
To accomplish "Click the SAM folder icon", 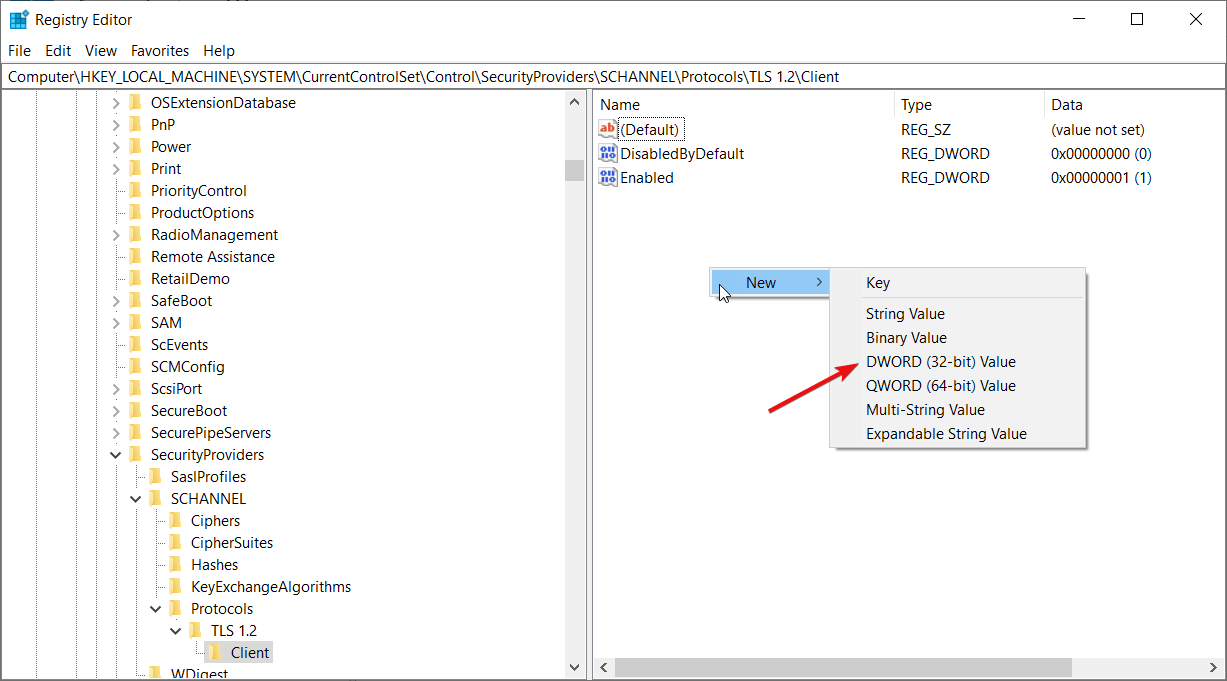I will pyautogui.click(x=136, y=322).
